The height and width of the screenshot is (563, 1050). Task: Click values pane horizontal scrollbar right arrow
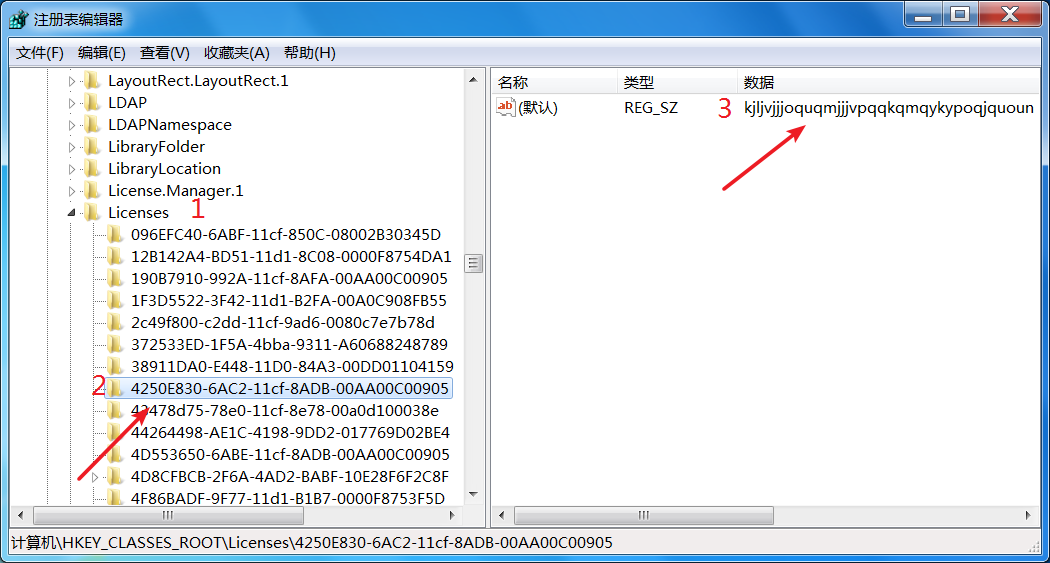1028,515
